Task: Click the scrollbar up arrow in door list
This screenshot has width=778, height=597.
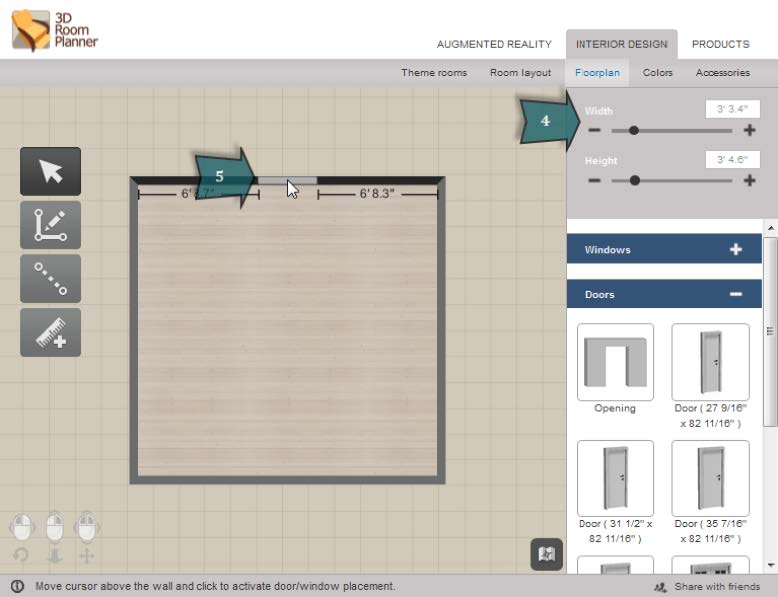Action: (x=771, y=229)
